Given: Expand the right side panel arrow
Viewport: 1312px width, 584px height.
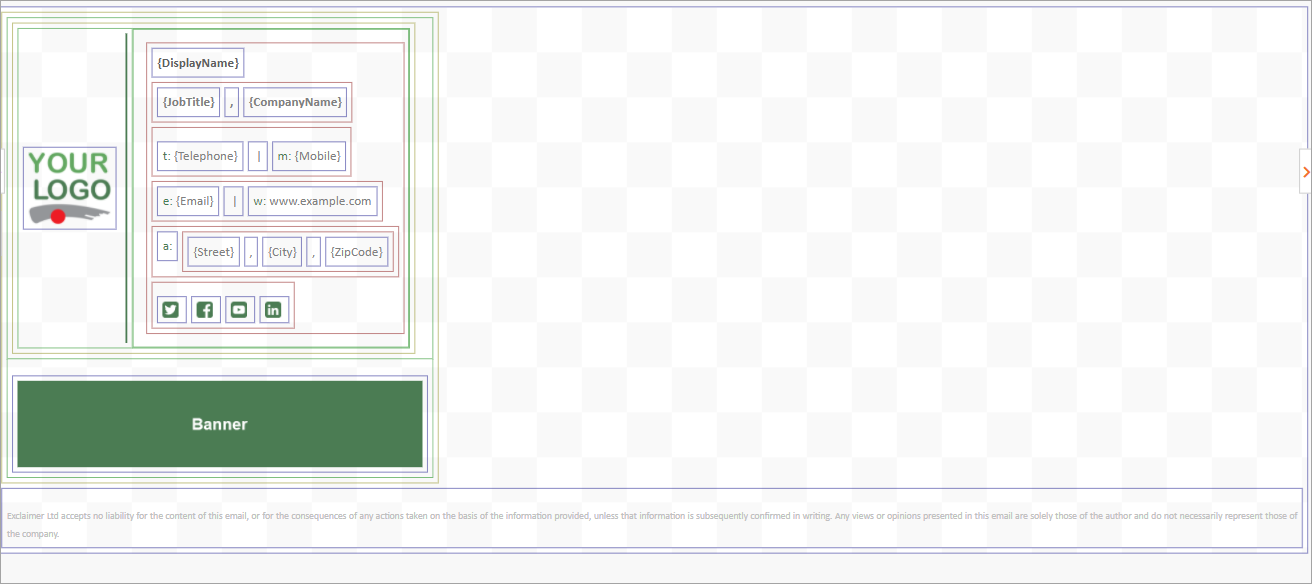Looking at the screenshot, I should point(1305,172).
